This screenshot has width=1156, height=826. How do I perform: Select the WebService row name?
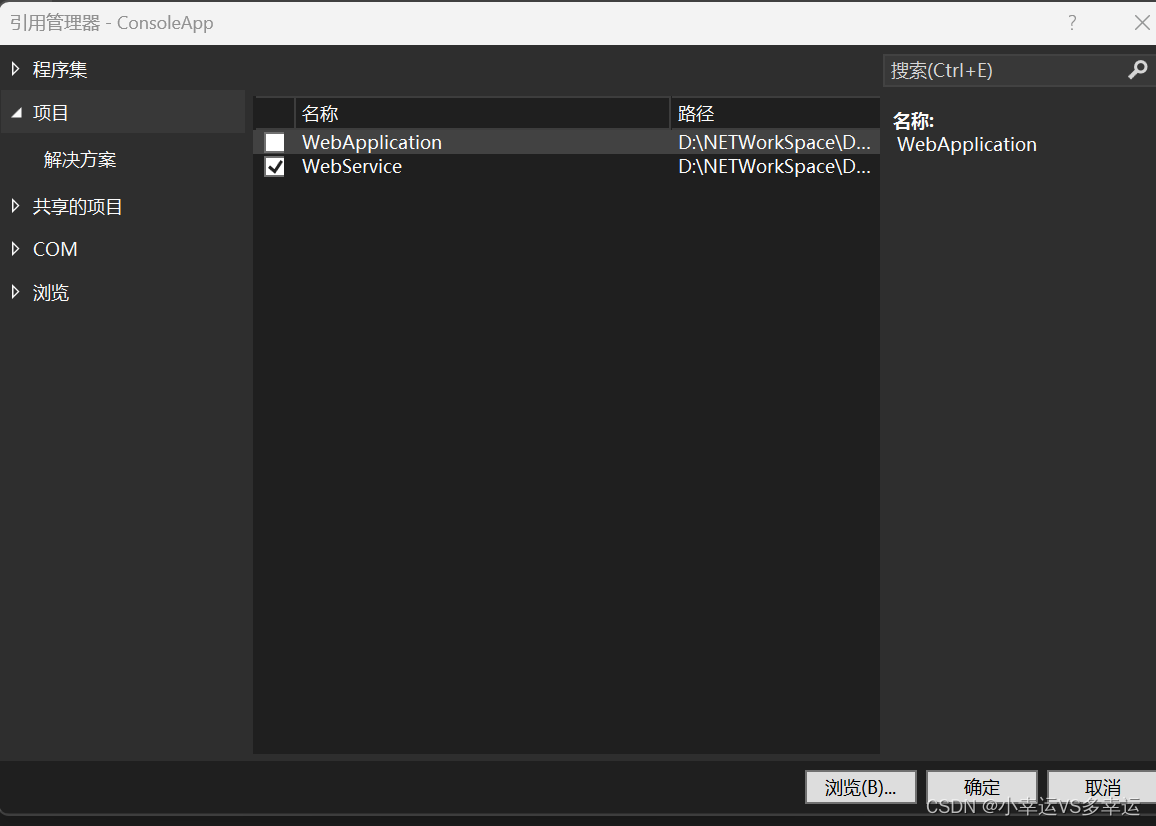point(352,167)
